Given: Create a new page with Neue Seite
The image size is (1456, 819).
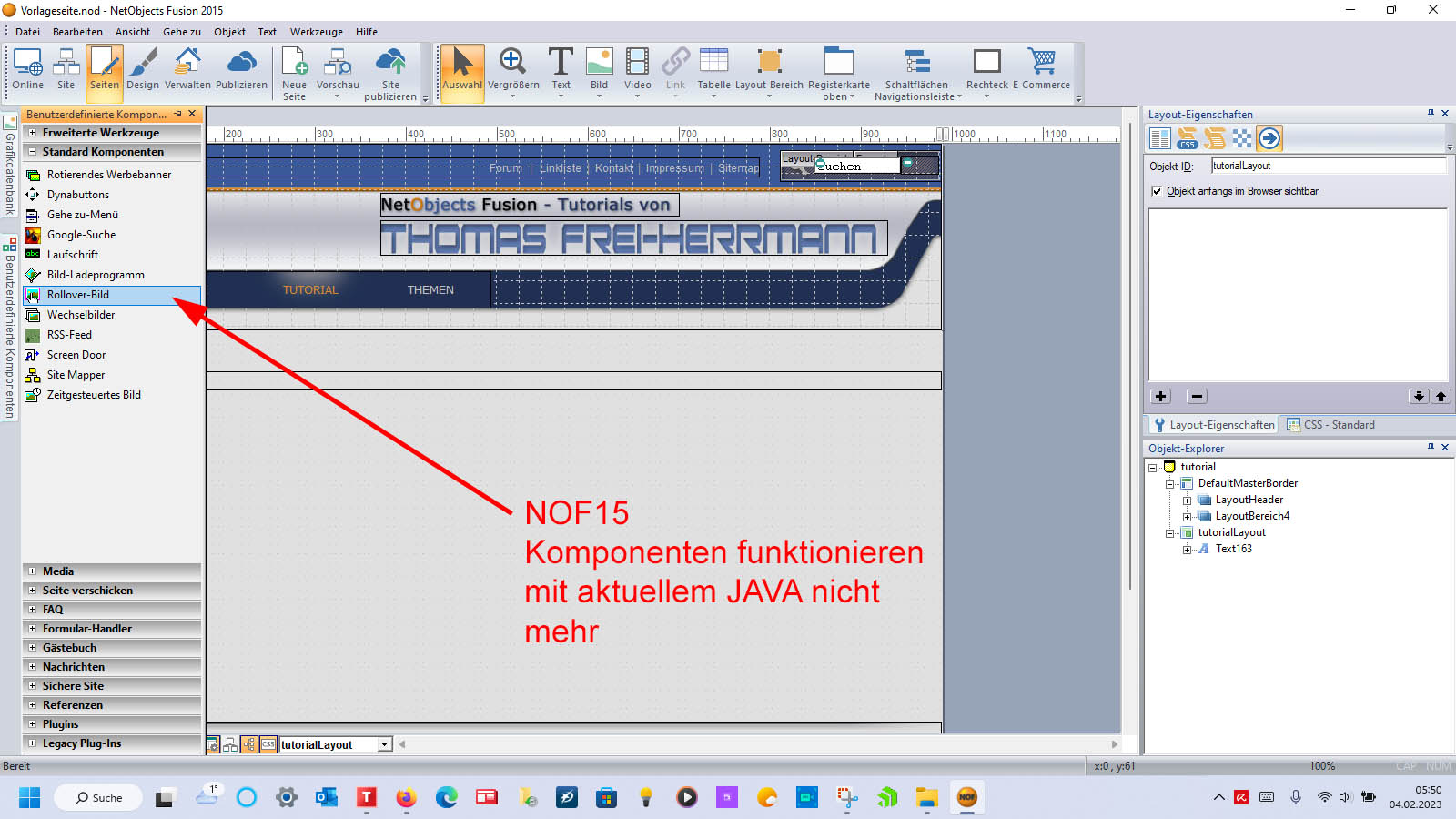Looking at the screenshot, I should (294, 74).
